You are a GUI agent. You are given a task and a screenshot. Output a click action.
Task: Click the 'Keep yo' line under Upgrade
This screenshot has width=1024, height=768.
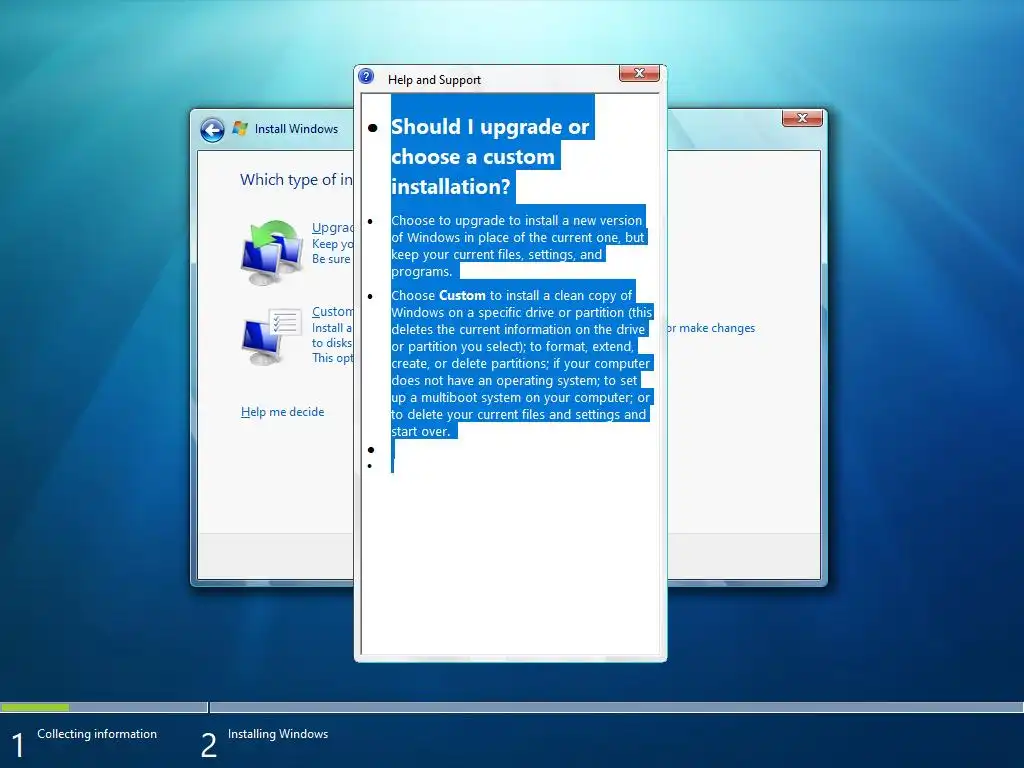click(333, 244)
